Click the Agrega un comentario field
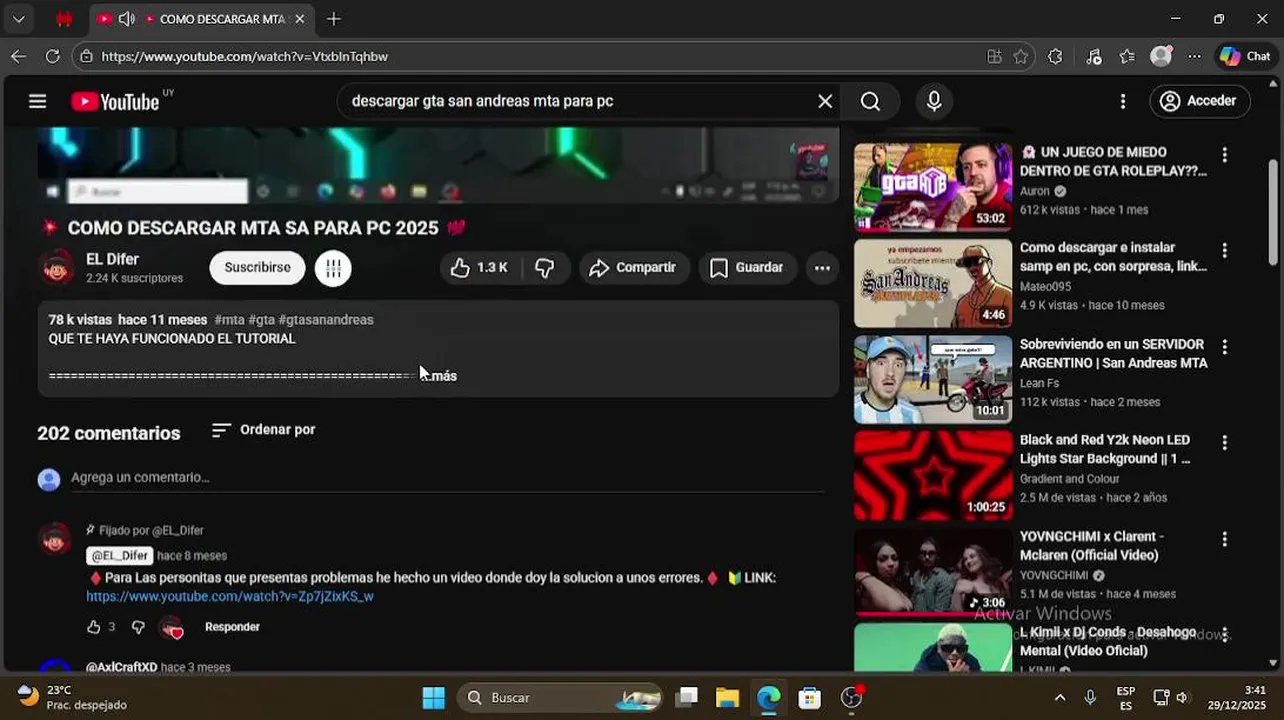1284x720 pixels. coord(447,478)
